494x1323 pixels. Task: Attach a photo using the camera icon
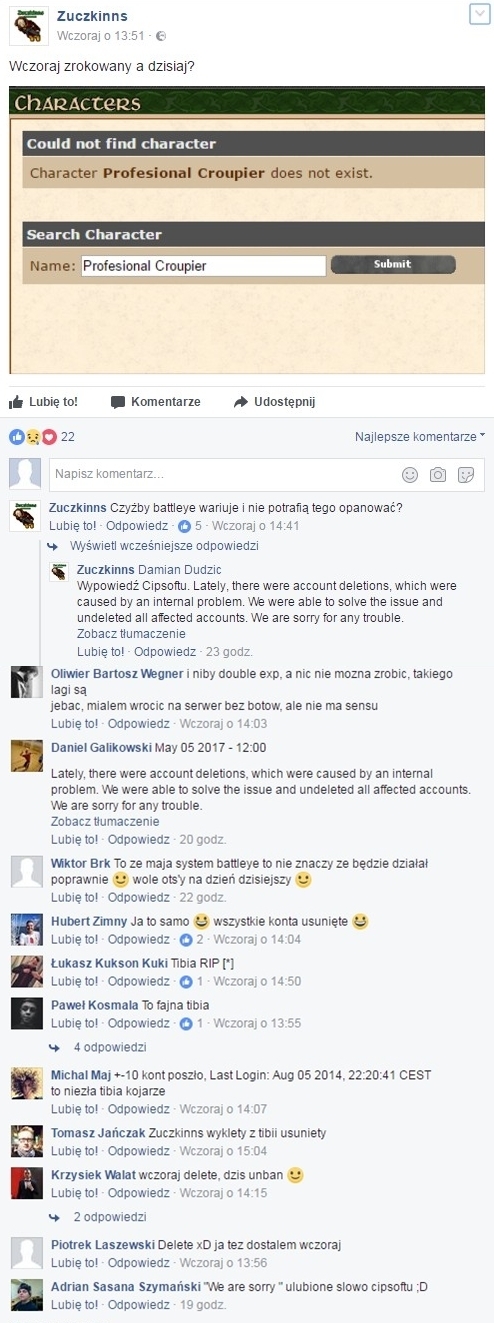tap(438, 474)
